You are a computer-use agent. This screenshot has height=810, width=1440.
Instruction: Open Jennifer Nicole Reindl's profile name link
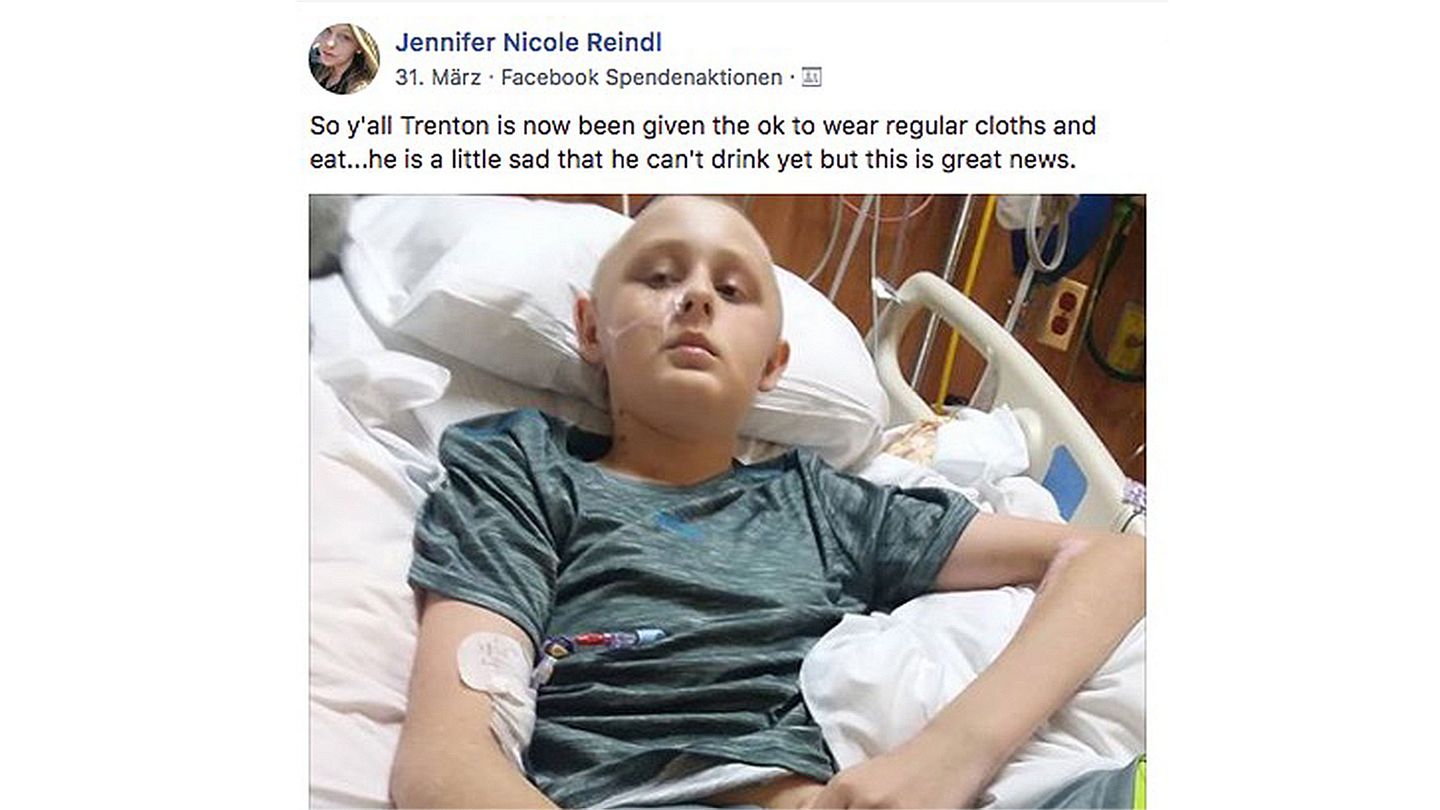coord(528,43)
